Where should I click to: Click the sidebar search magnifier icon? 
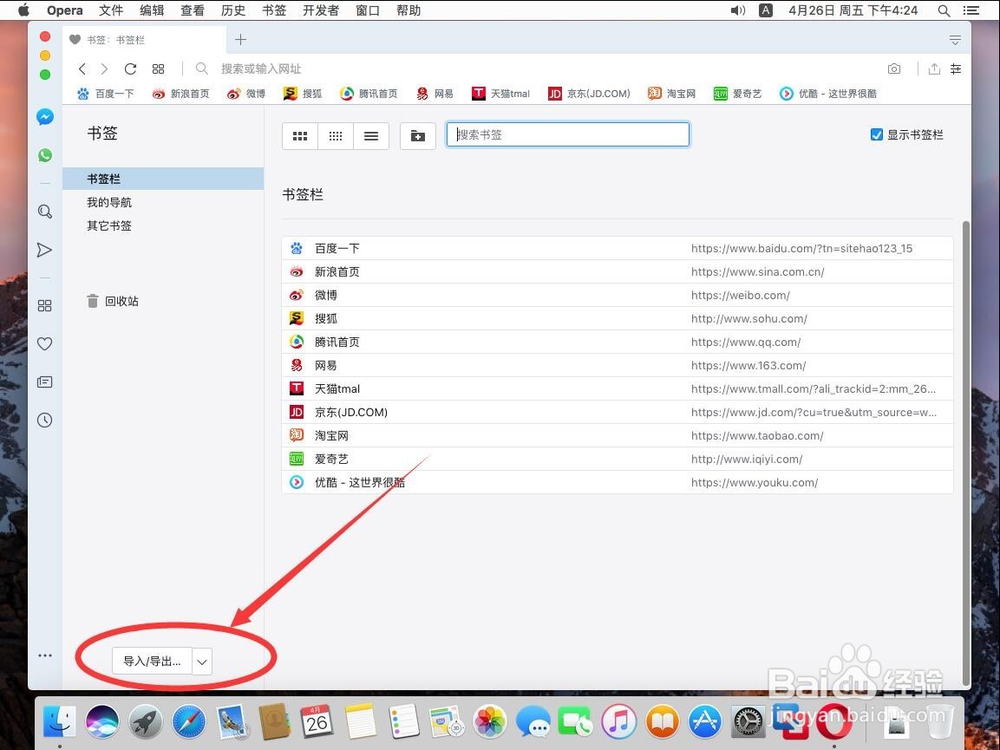(45, 212)
